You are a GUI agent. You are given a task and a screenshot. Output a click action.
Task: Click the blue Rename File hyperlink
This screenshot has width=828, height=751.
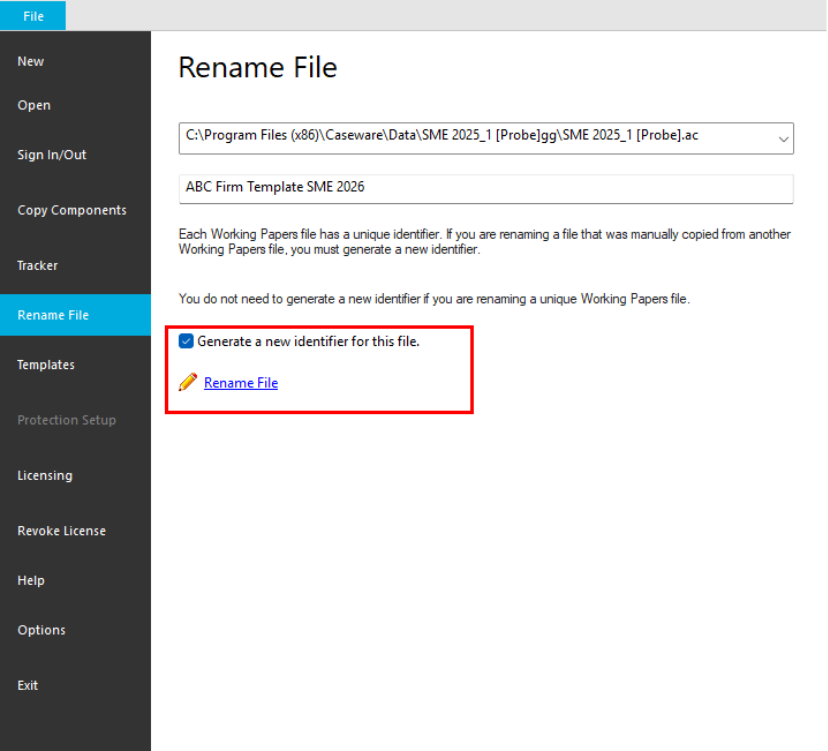coord(241,383)
